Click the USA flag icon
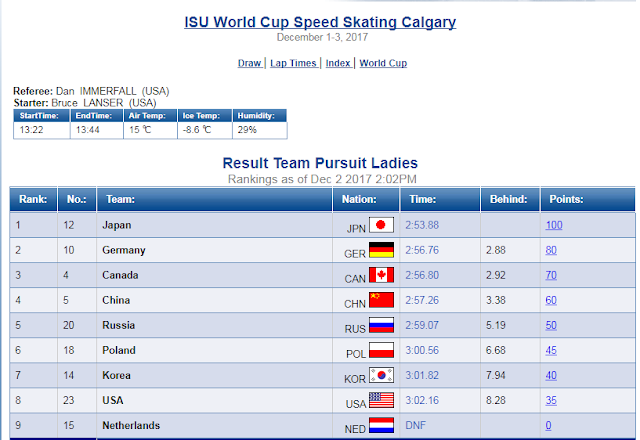Screen dimensions: 640x440 [381, 400]
